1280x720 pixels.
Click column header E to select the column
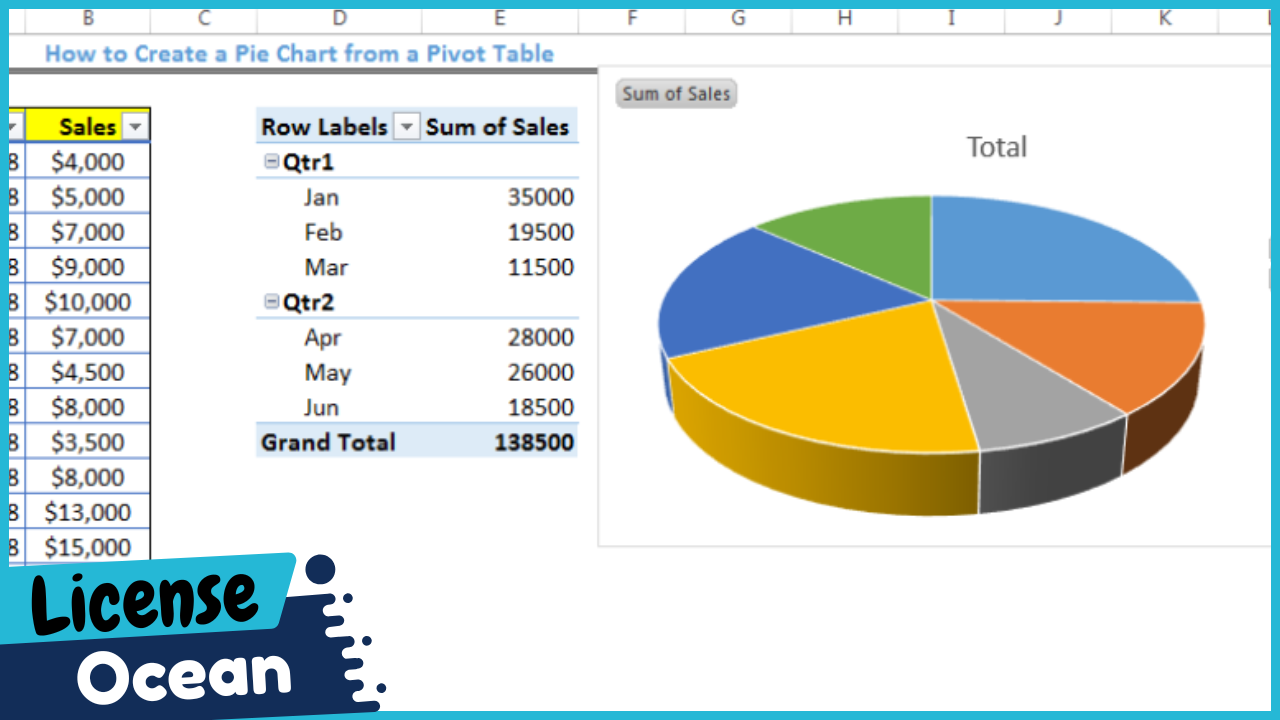pyautogui.click(x=499, y=19)
